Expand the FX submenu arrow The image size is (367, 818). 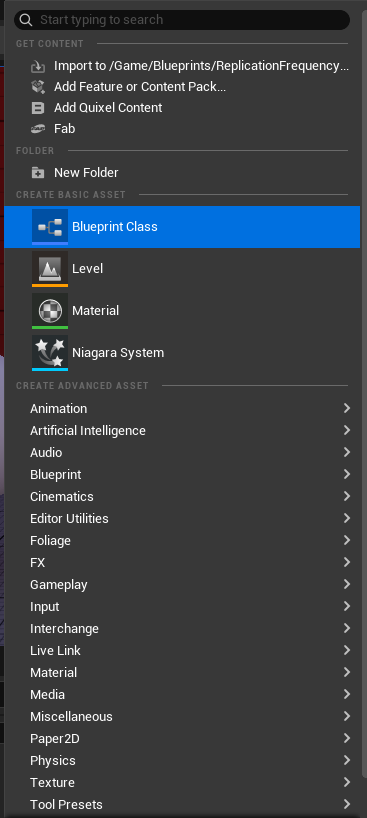tap(347, 562)
